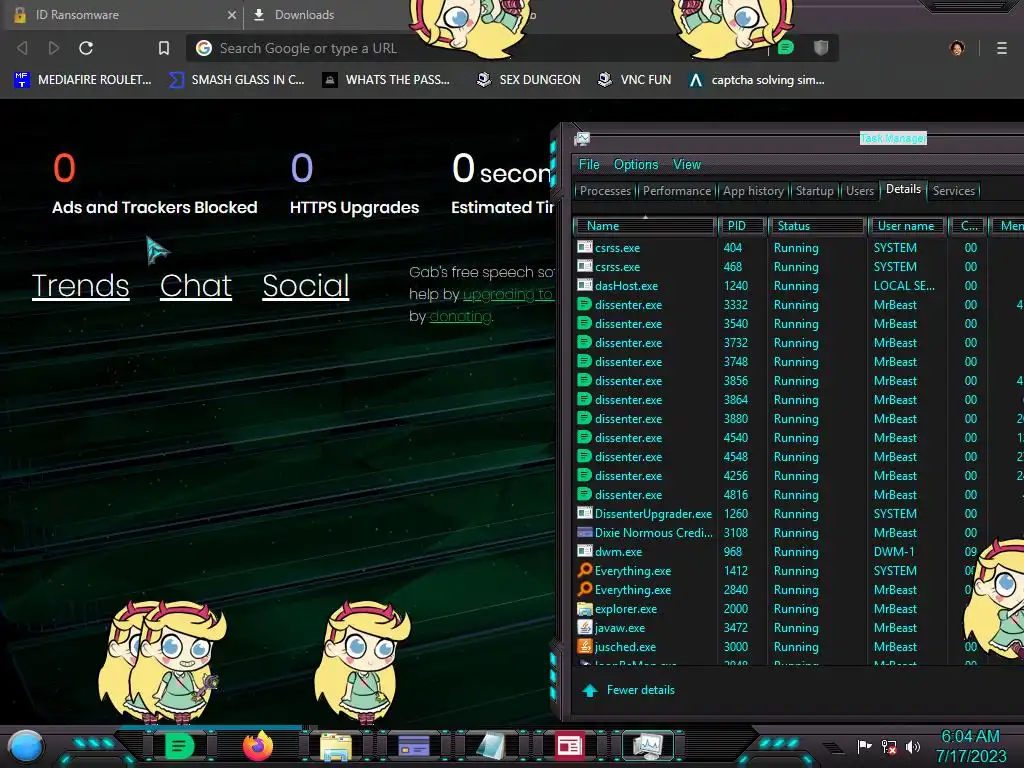Open the Chat link

tap(196, 285)
